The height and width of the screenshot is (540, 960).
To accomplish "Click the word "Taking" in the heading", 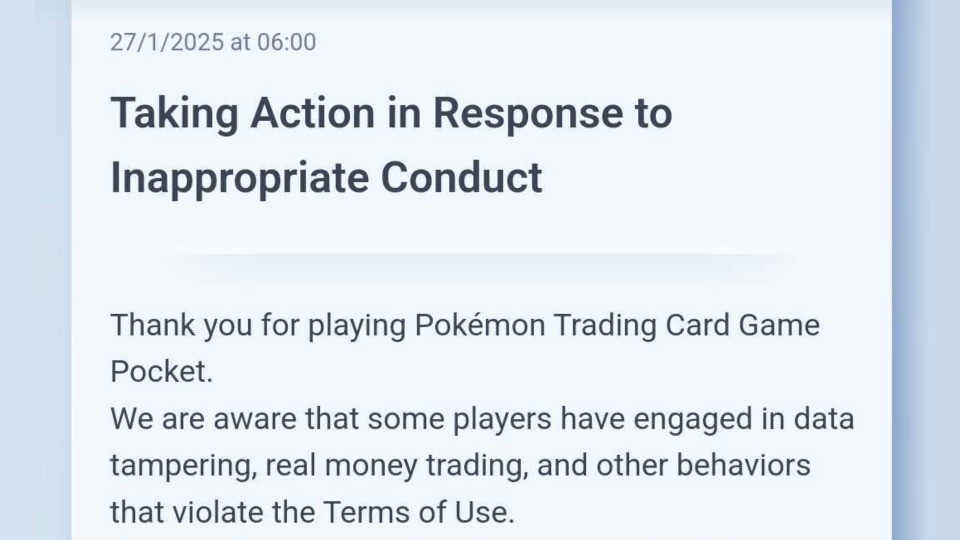I will click(x=174, y=113).
